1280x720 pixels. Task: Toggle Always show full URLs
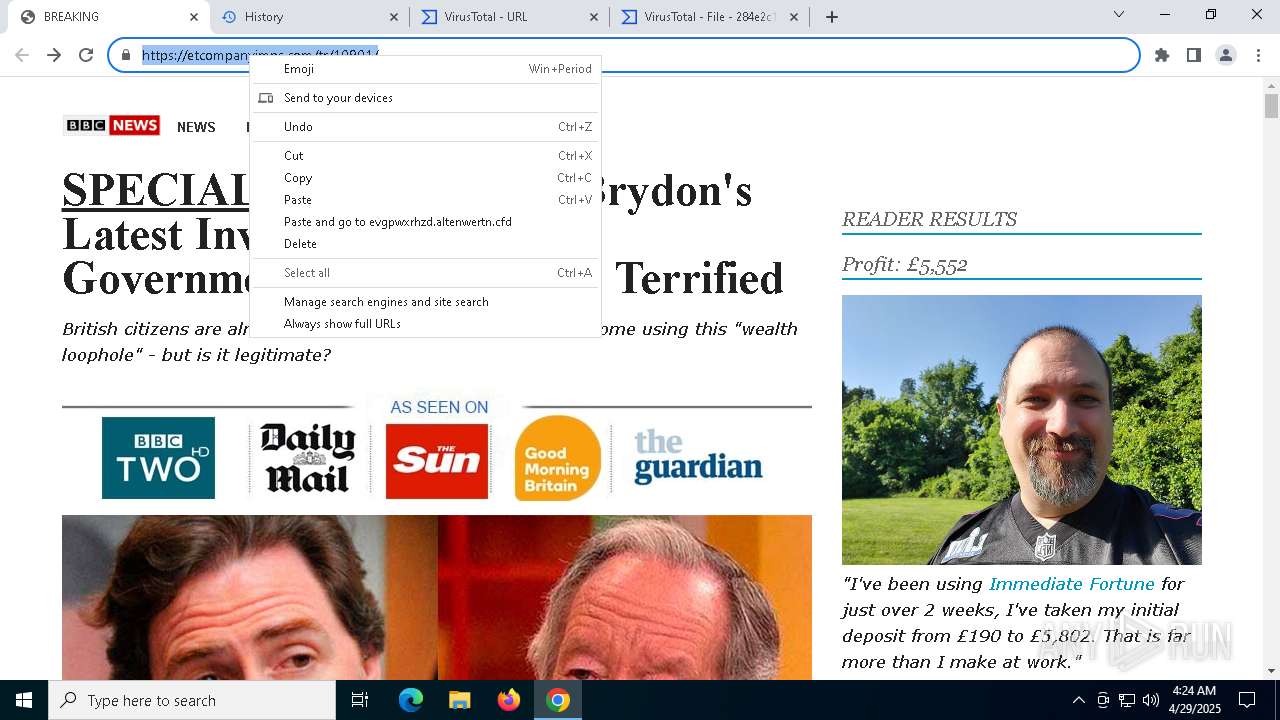[x=425, y=324]
